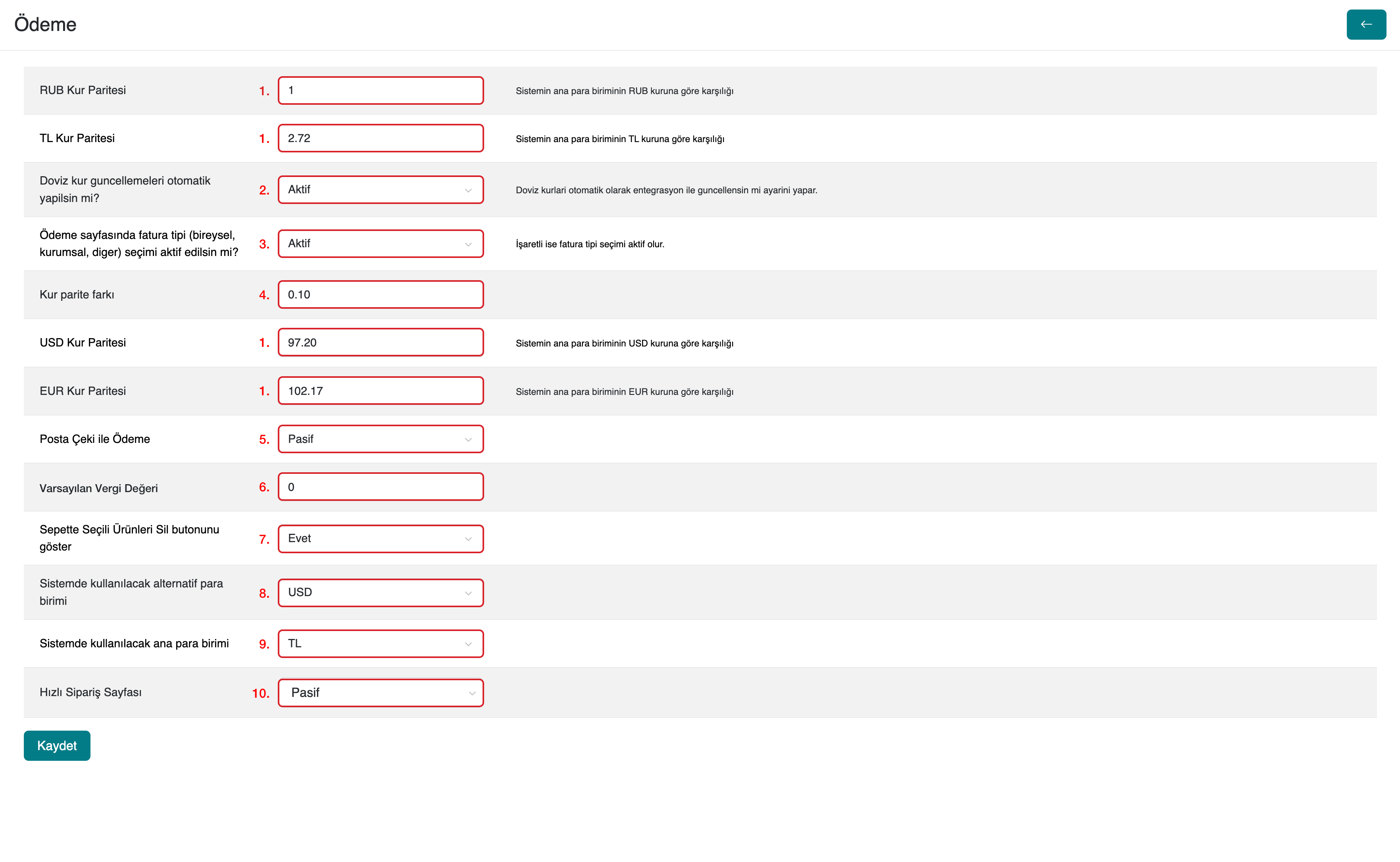Click the TL Kur Paritesi input

tap(380, 139)
